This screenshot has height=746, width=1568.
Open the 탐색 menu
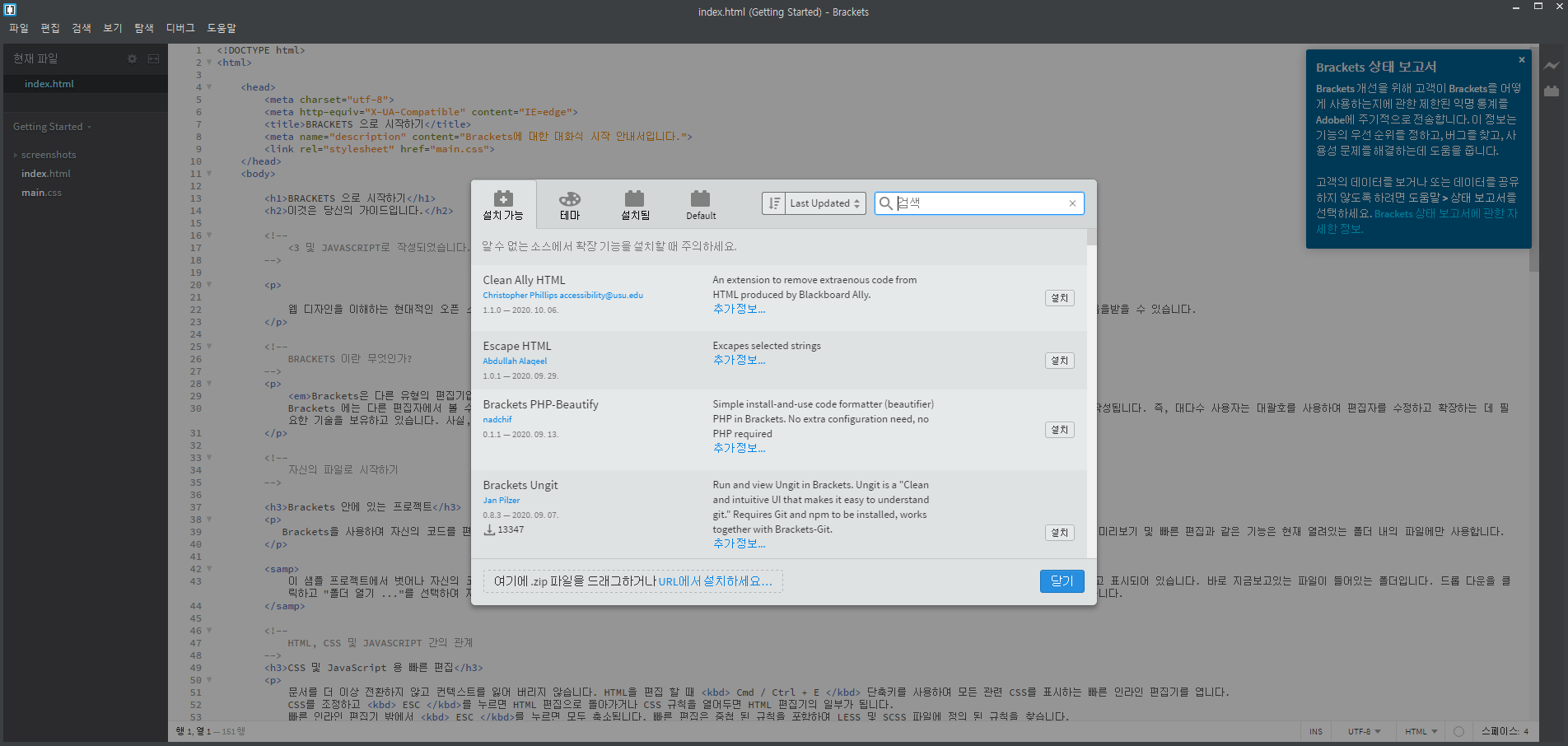[x=144, y=28]
